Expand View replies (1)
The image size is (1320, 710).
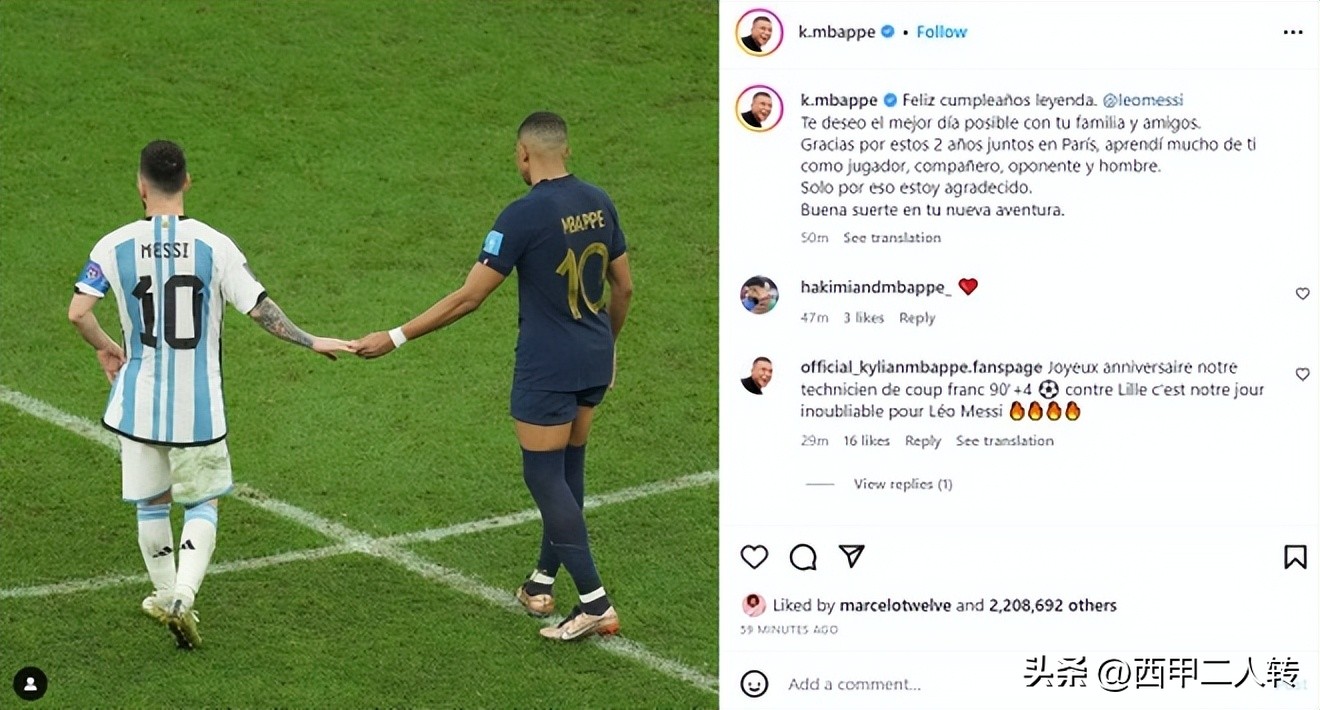click(902, 484)
